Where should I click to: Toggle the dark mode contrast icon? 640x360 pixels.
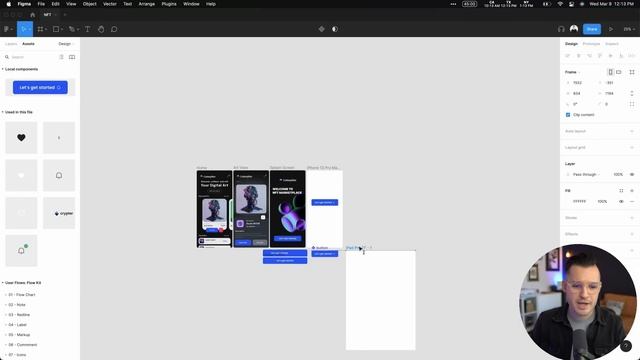point(335,29)
